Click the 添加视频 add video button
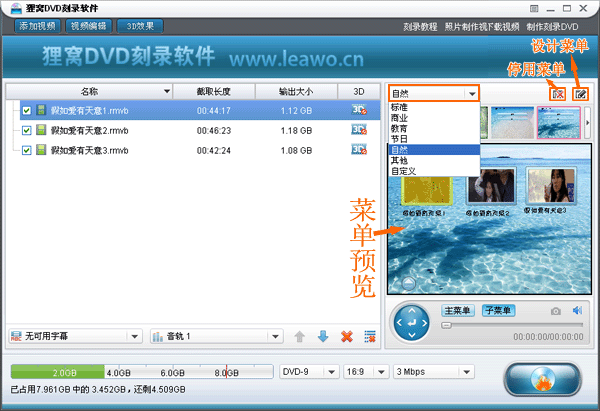The height and width of the screenshot is (411, 600). (x=37, y=26)
